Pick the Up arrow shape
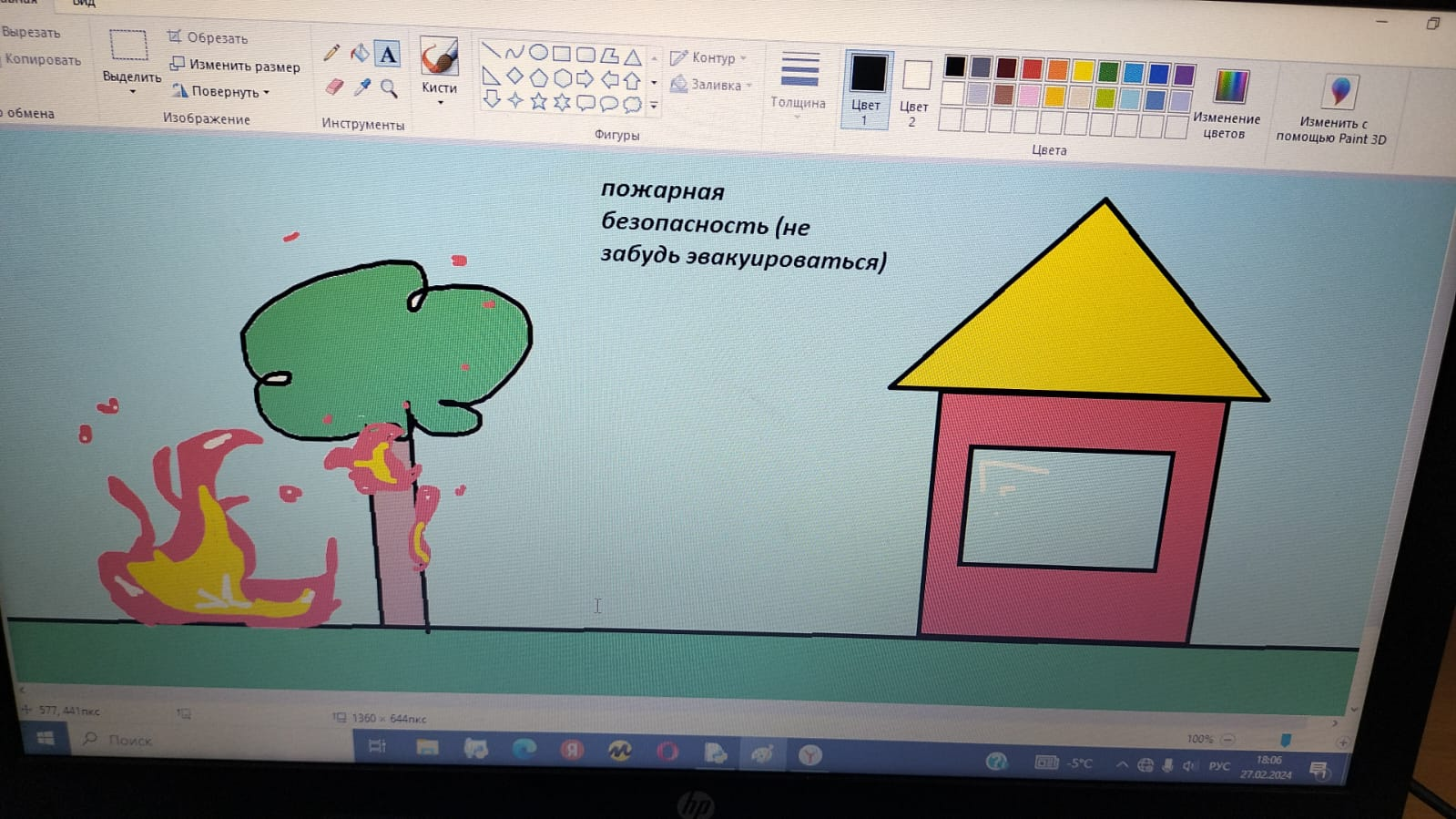 633,81
